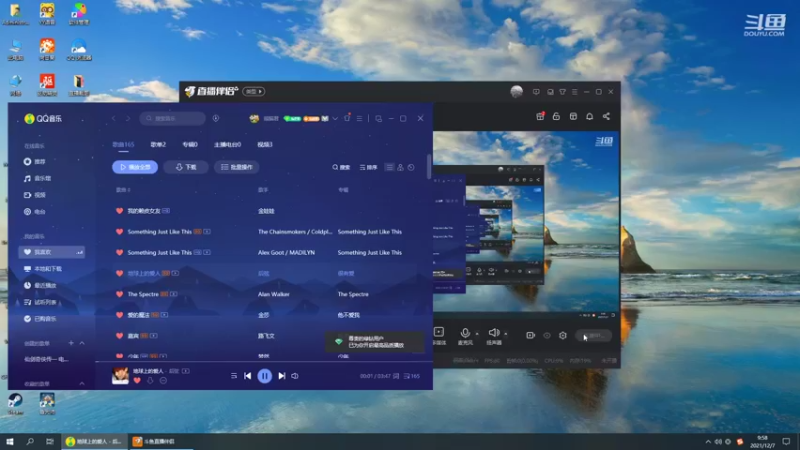Switch to the Radio Hosts 0 tab
800x450 pixels.
pyautogui.click(x=228, y=145)
